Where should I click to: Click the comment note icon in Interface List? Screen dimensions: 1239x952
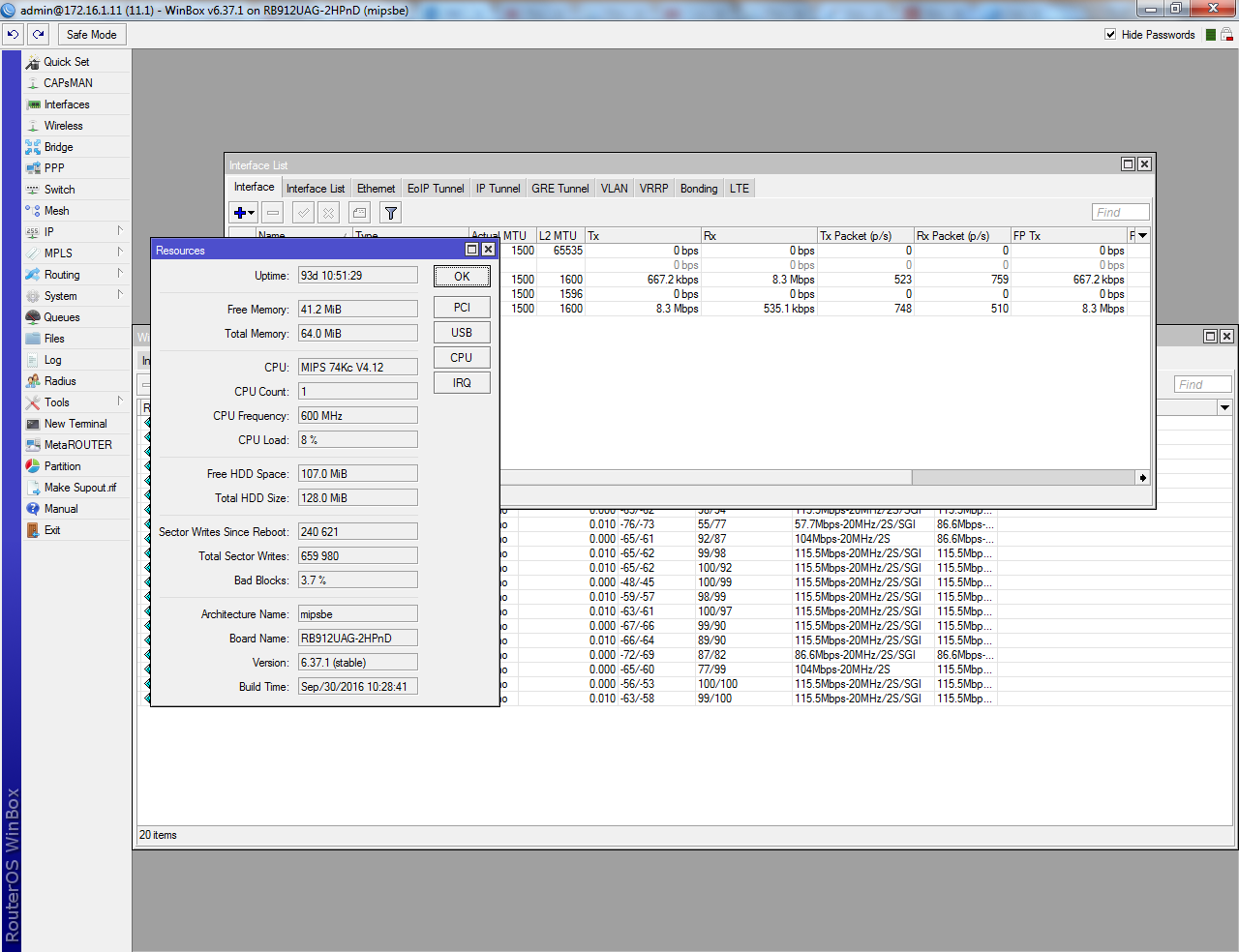tap(359, 213)
